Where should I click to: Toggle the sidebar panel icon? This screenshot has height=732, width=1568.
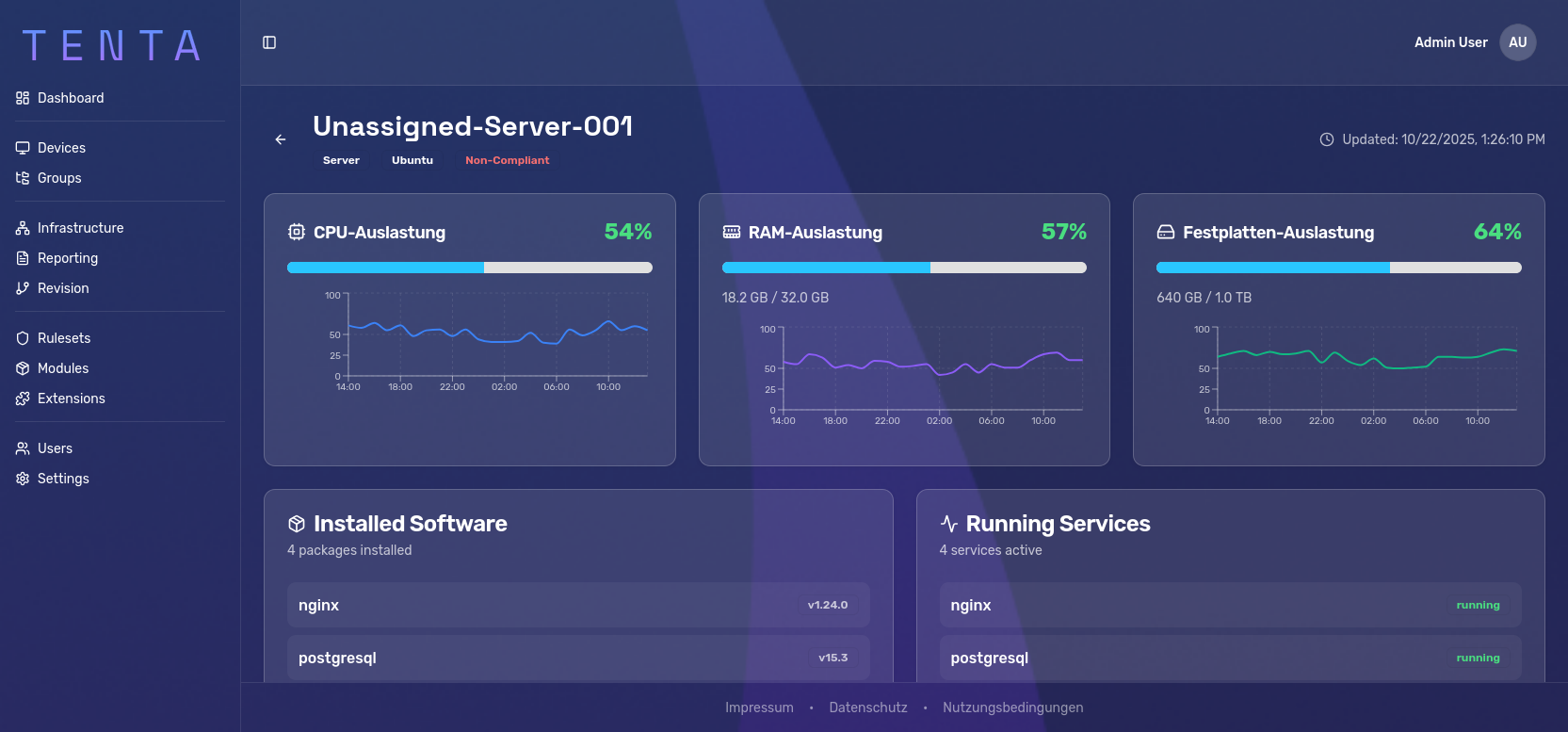click(x=269, y=42)
